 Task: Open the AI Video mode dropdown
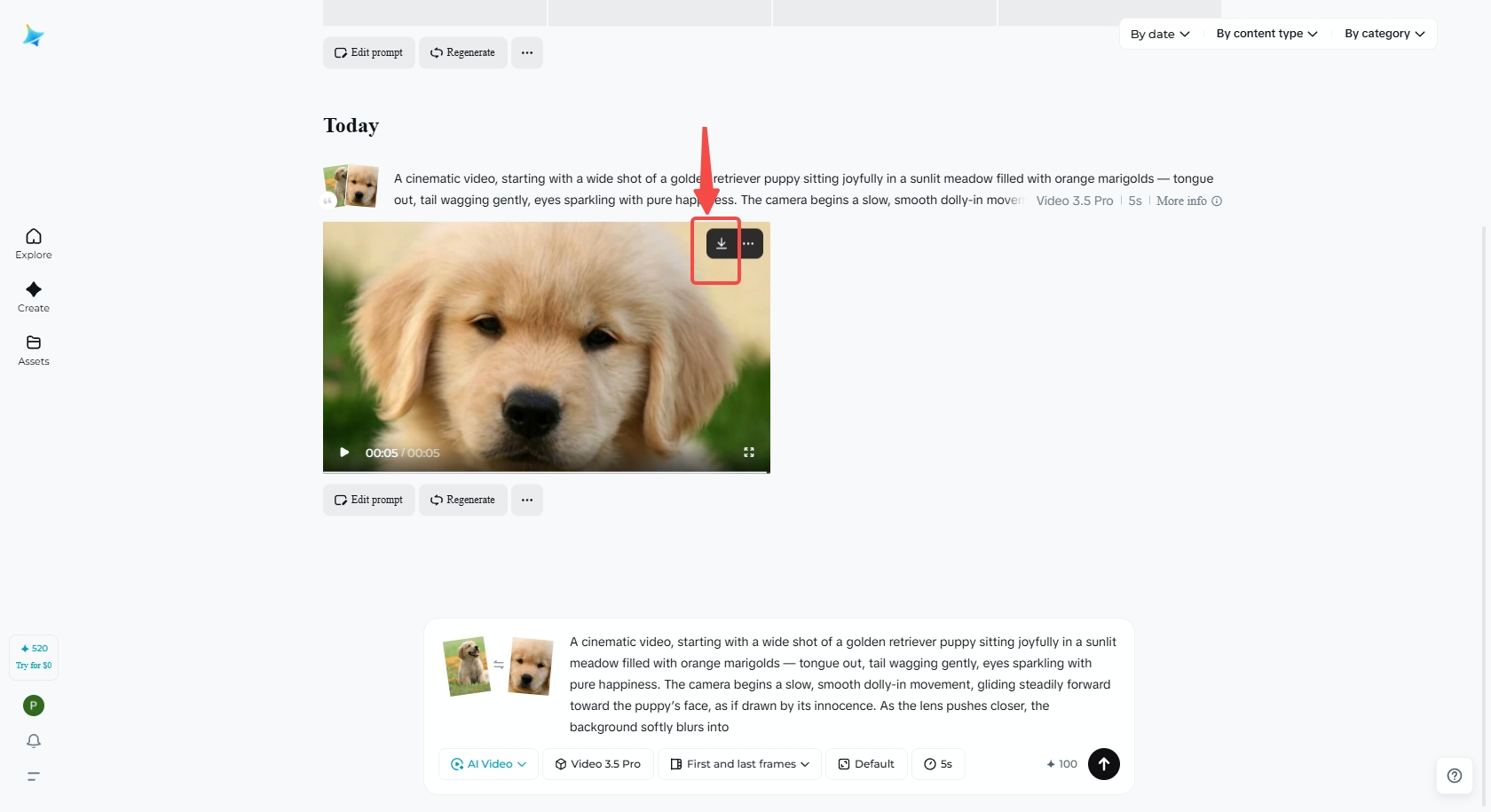coord(489,764)
